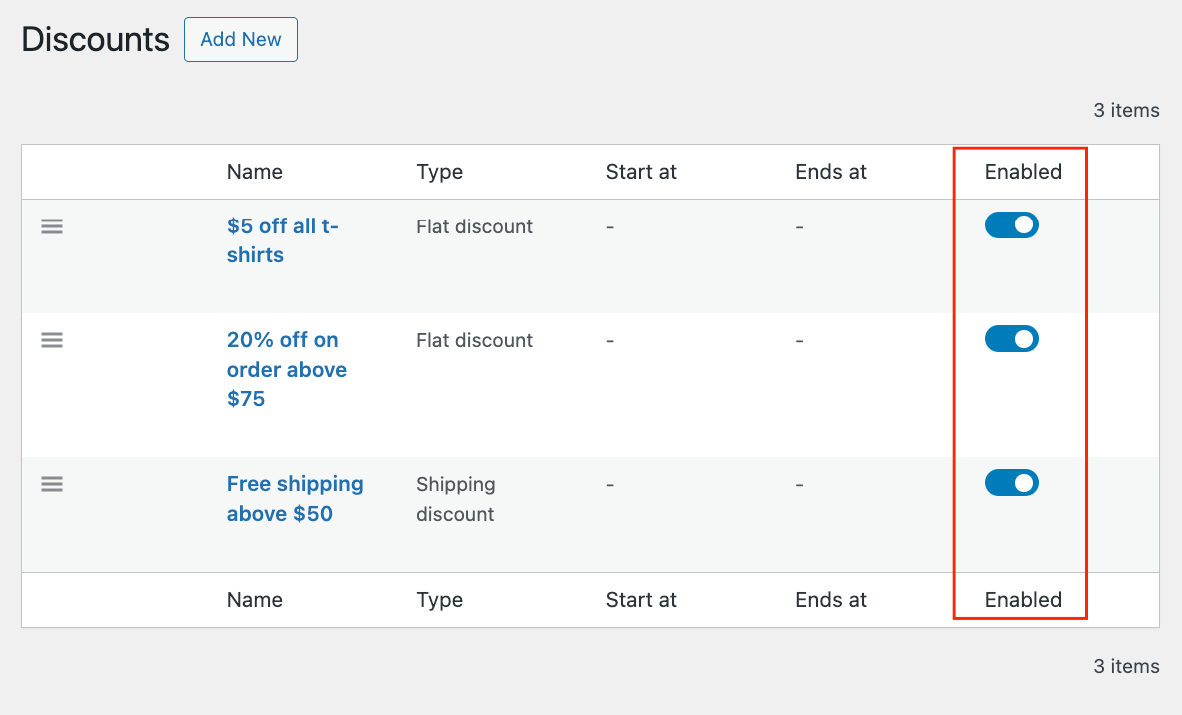
Task: Click the top Ends at column header
Action: pyautogui.click(x=830, y=172)
